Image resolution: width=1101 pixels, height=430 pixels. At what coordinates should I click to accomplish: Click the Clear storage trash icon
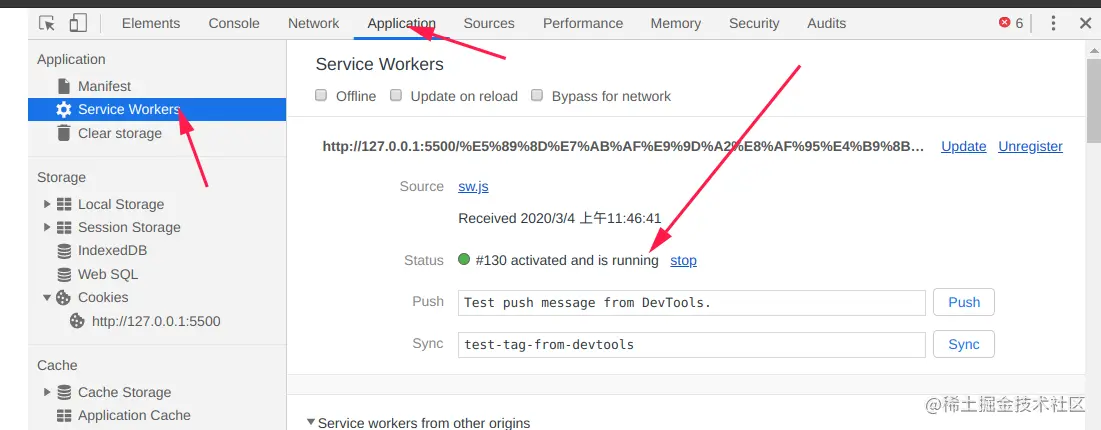point(64,133)
